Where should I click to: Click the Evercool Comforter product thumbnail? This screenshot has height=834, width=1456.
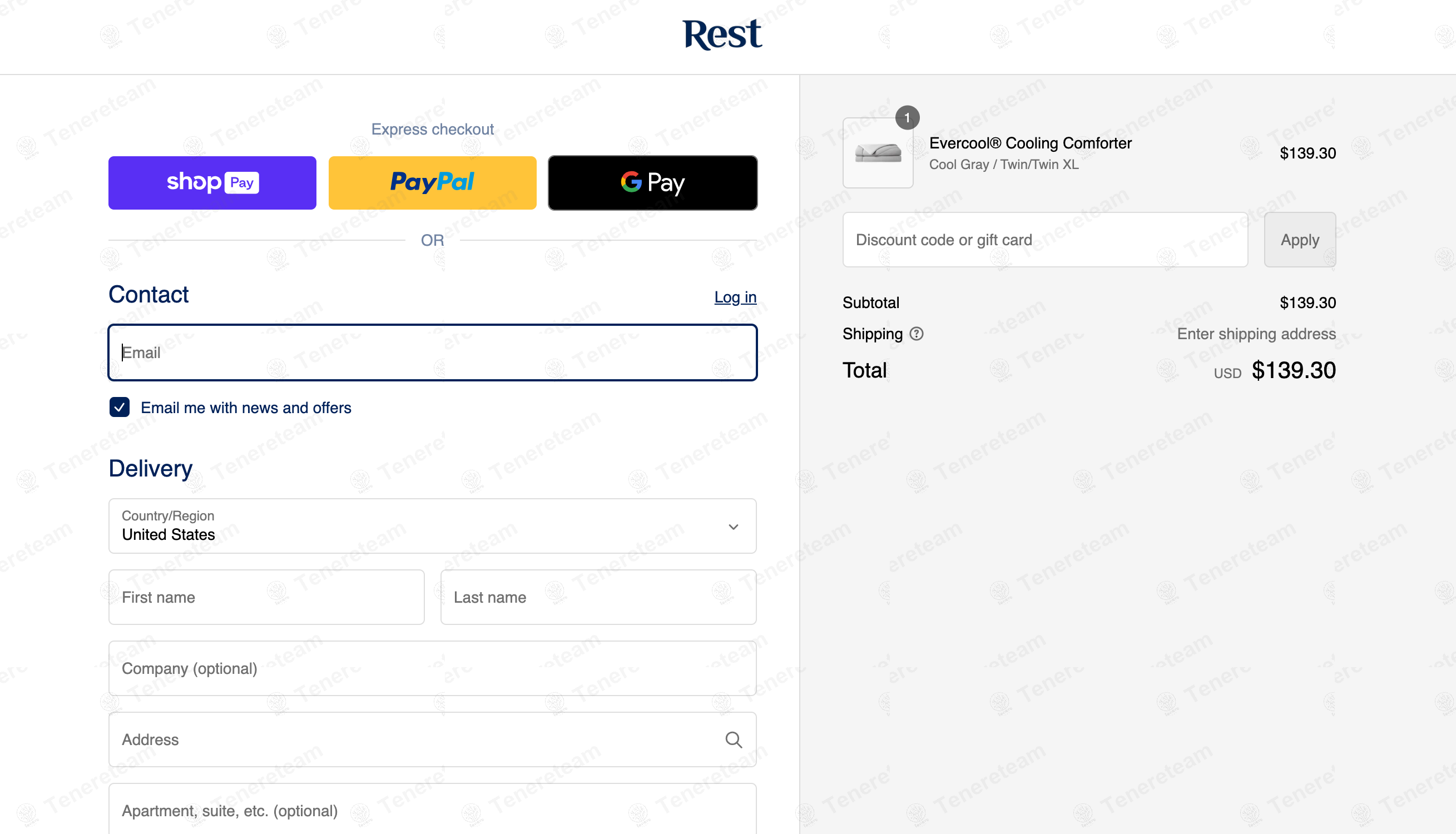click(878, 153)
